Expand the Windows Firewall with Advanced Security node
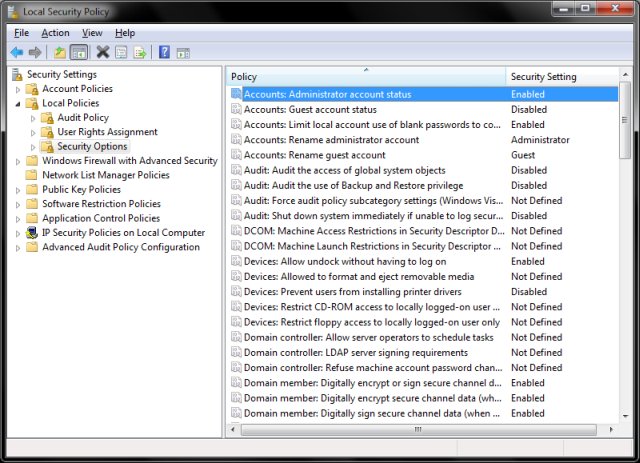This screenshot has height=463, width=640. [x=17, y=161]
